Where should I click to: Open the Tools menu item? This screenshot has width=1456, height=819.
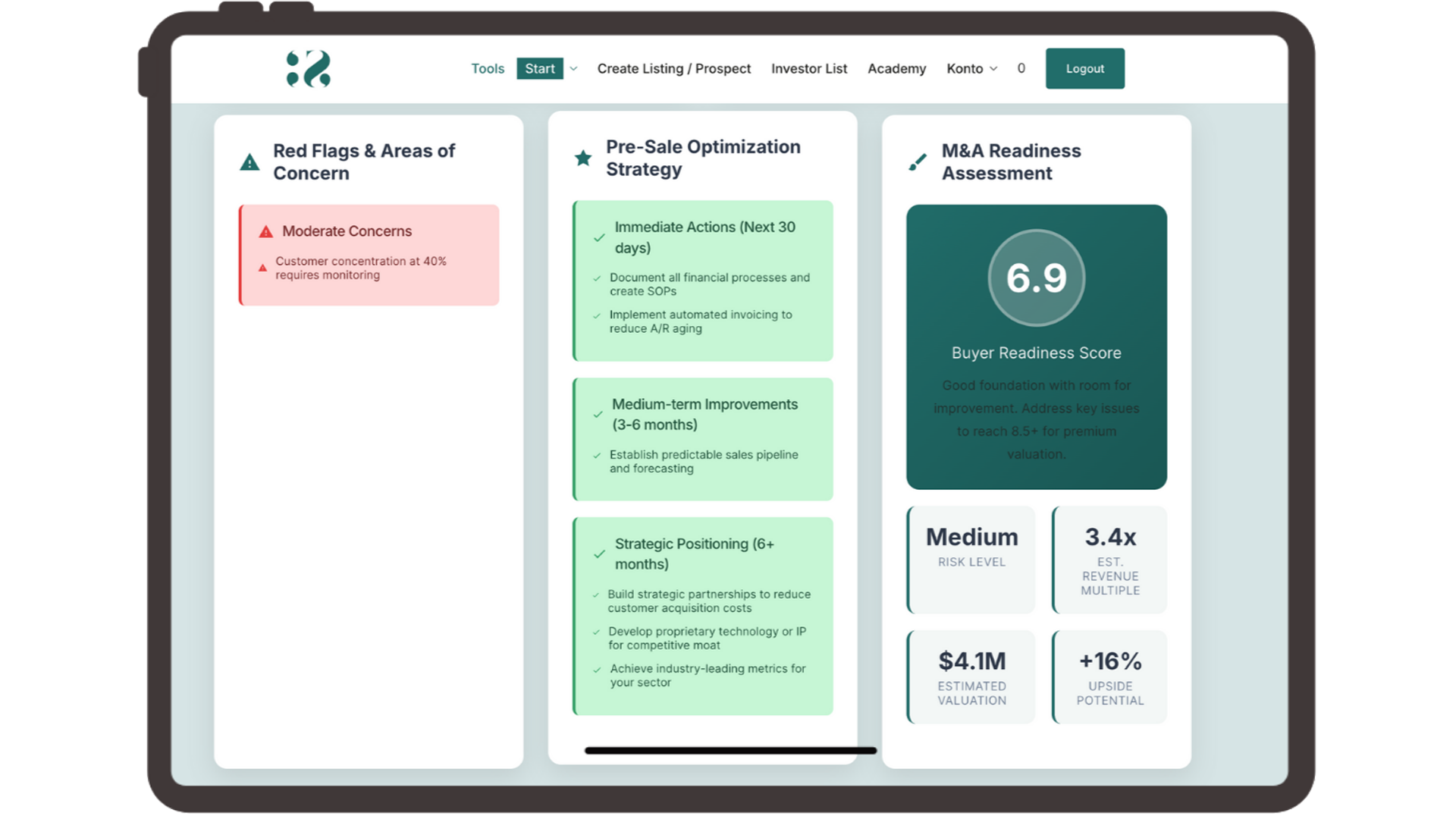[x=487, y=69]
